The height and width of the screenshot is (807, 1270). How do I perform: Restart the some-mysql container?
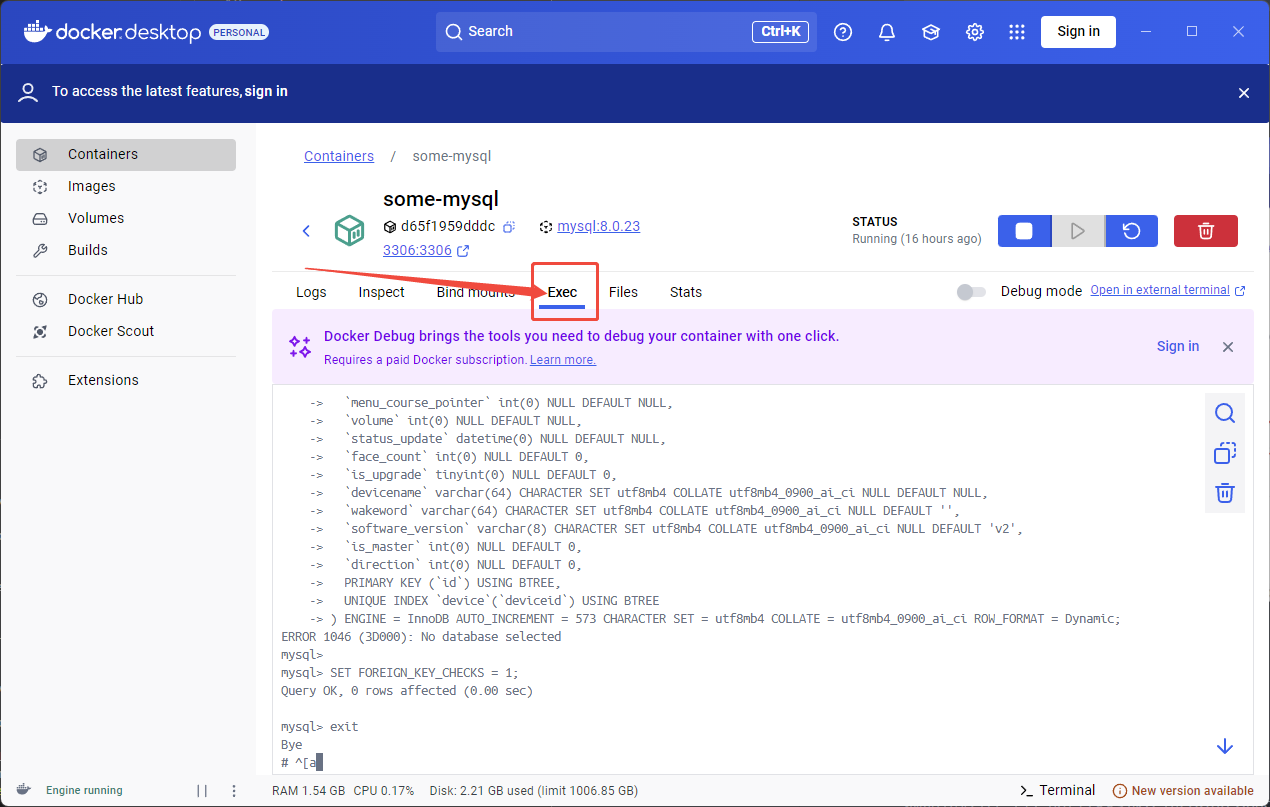[x=1132, y=231]
